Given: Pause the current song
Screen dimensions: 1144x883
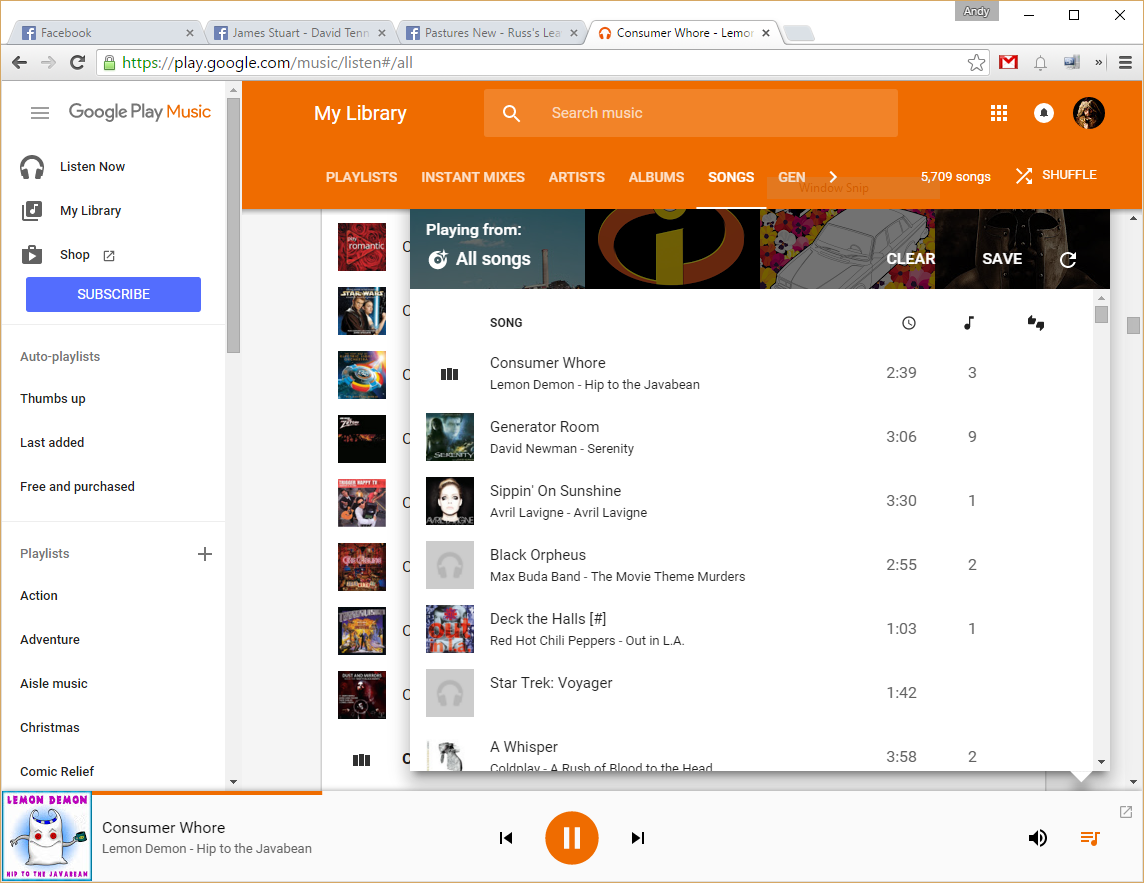Looking at the screenshot, I should point(572,838).
